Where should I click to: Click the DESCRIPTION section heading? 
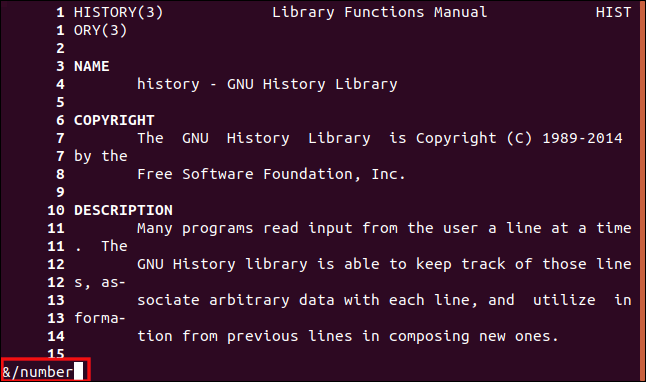123,210
